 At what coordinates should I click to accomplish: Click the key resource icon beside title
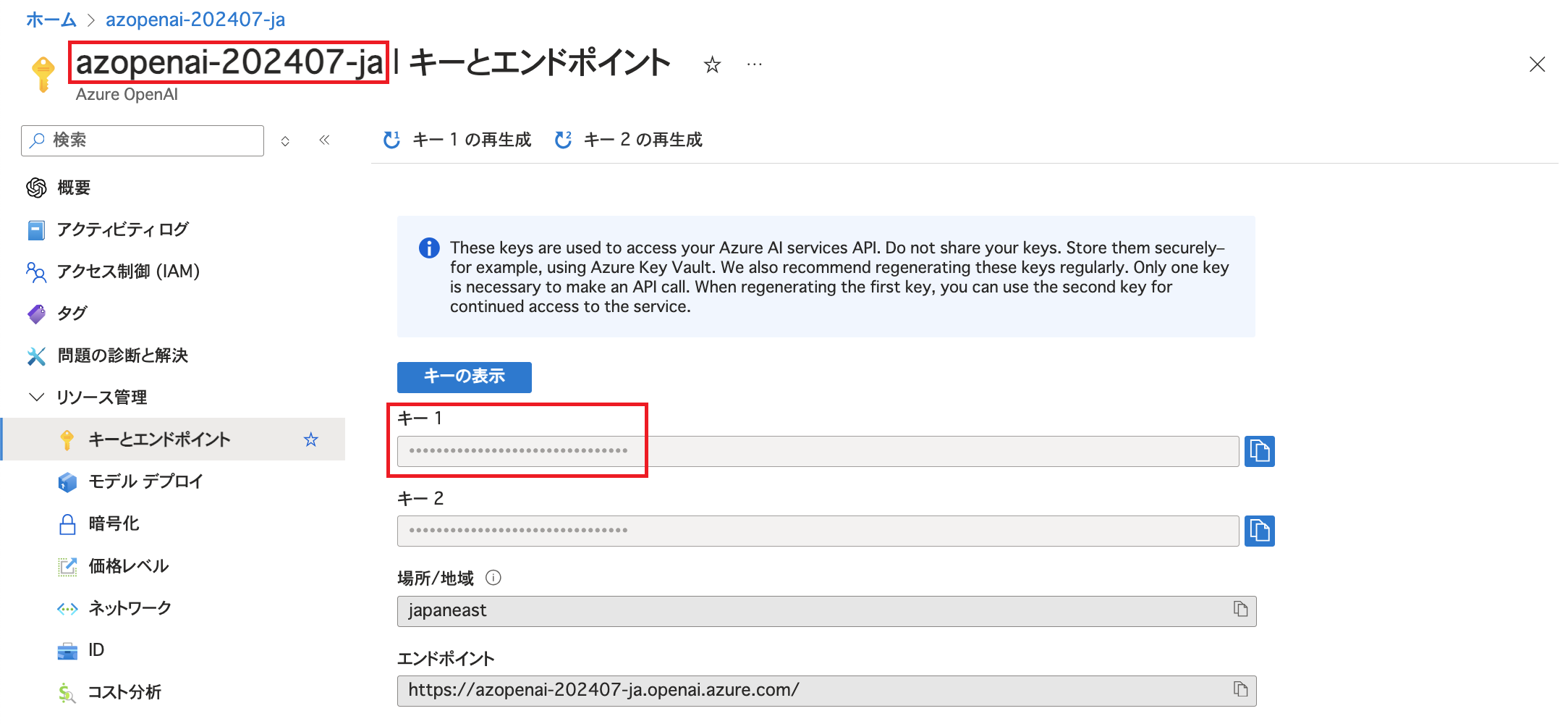[43, 74]
